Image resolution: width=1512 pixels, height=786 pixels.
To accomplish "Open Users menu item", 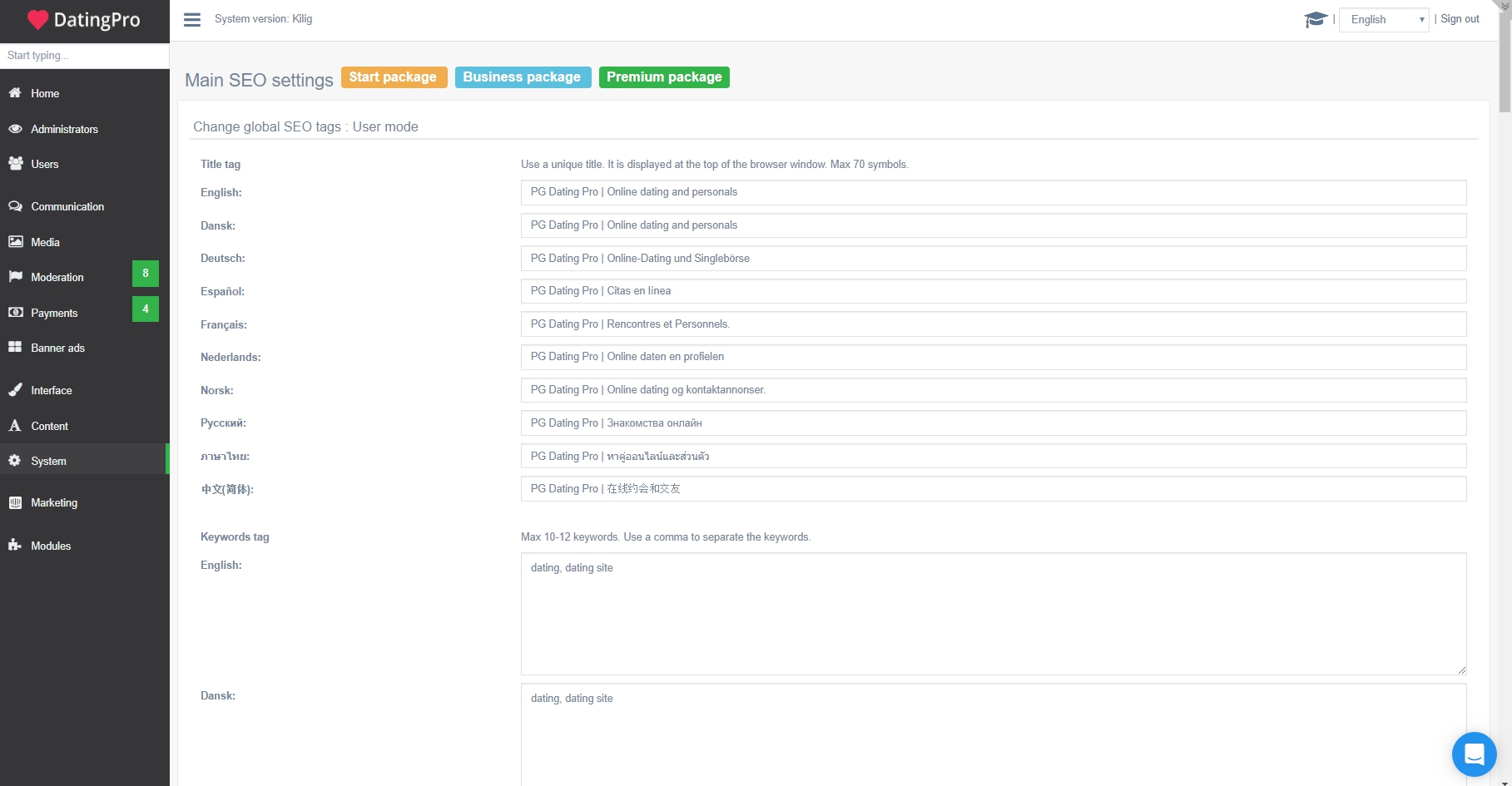I will pyautogui.click(x=45, y=165).
